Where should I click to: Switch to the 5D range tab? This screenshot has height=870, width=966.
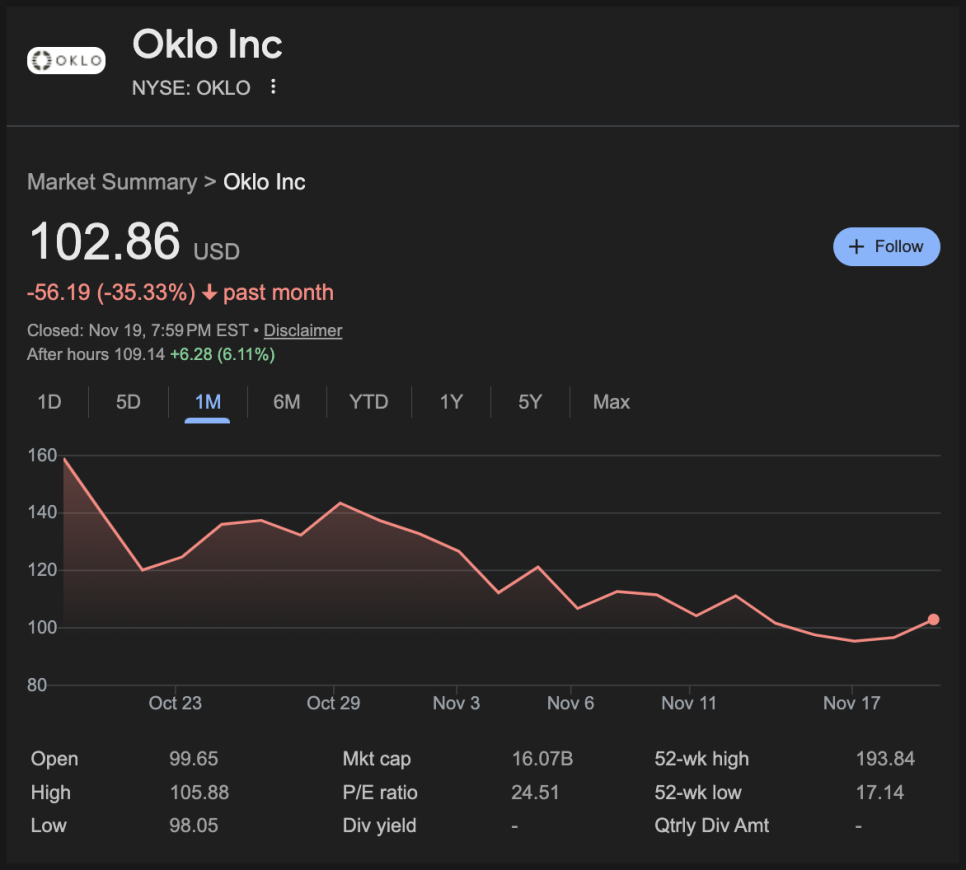(x=128, y=402)
